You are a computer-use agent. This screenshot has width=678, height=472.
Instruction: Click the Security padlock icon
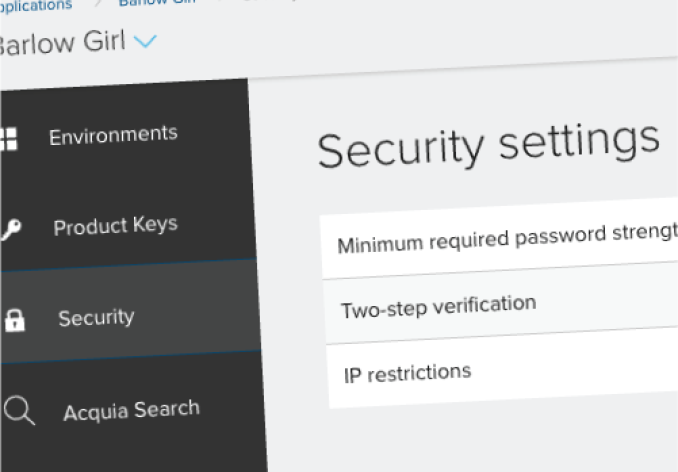14,321
